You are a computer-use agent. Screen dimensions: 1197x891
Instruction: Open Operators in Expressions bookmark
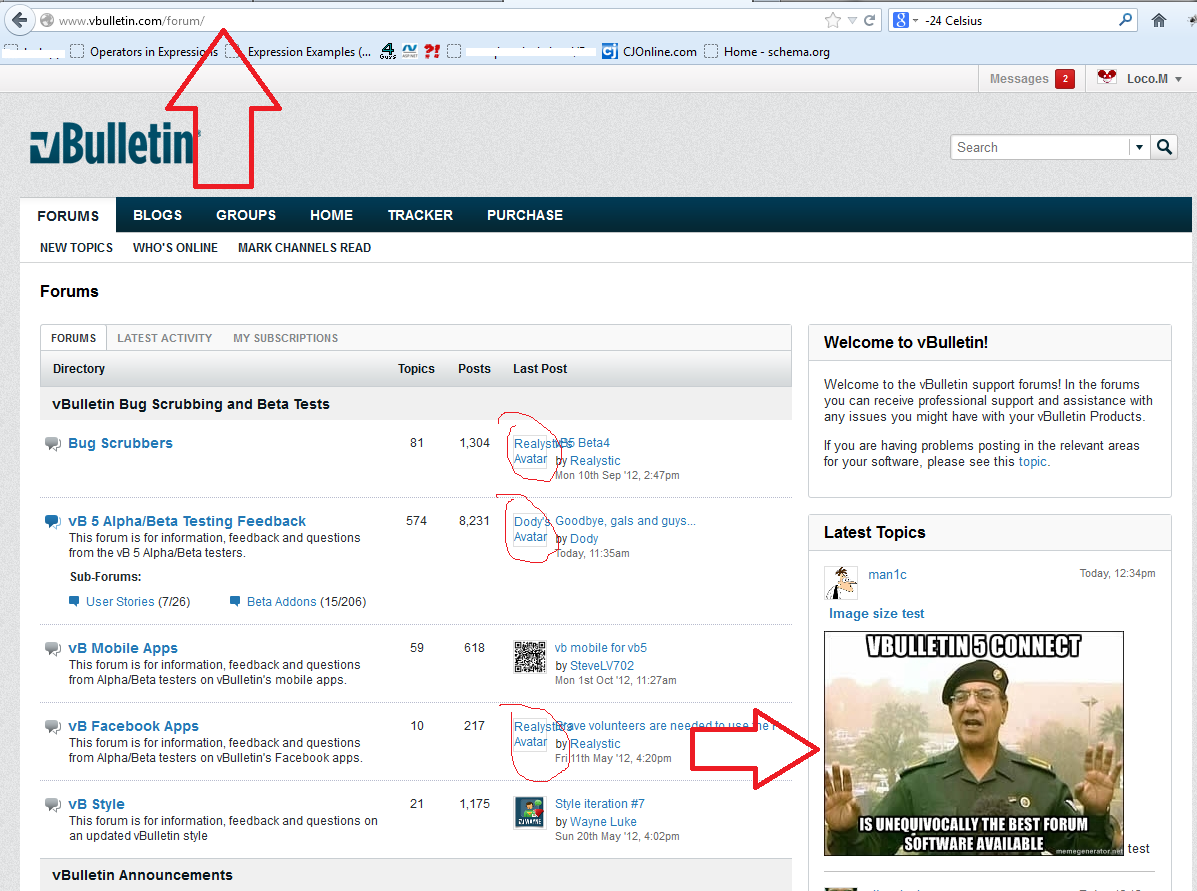144,51
